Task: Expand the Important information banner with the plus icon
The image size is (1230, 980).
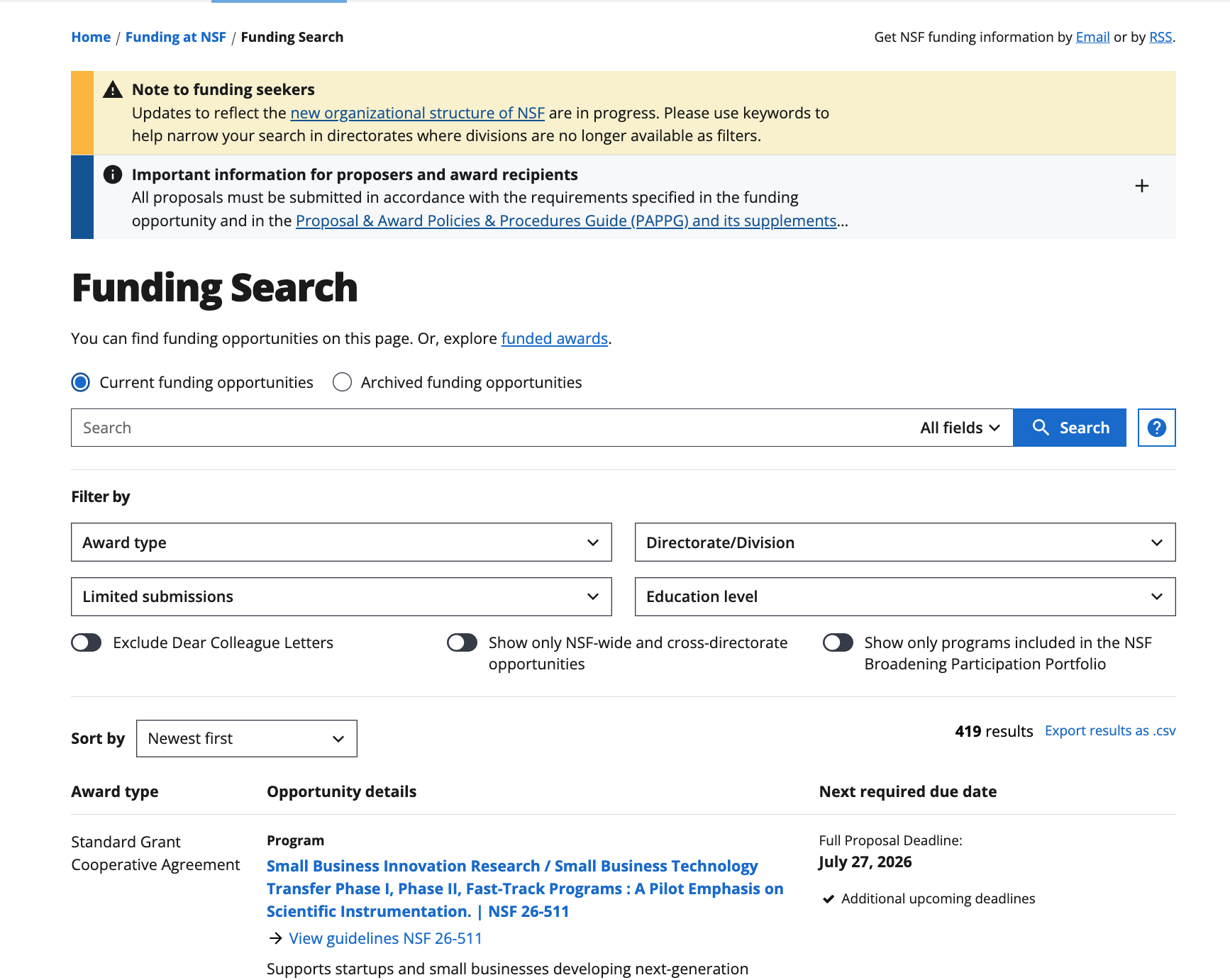Action: (x=1141, y=186)
